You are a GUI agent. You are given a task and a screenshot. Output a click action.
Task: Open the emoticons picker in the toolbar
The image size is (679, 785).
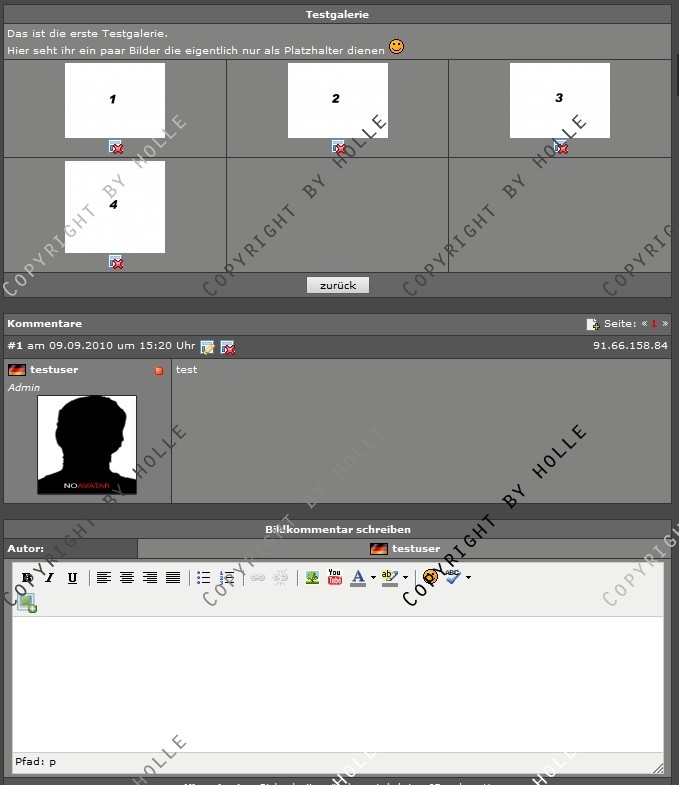(430, 578)
